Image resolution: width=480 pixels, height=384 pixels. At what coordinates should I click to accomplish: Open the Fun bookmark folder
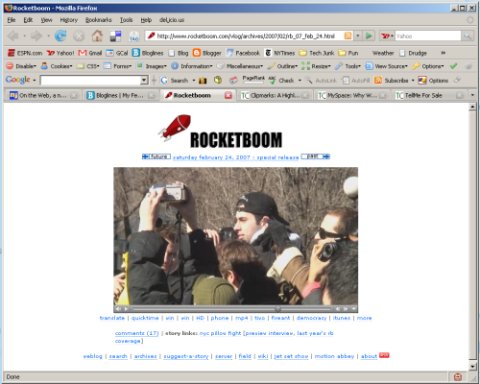348,53
